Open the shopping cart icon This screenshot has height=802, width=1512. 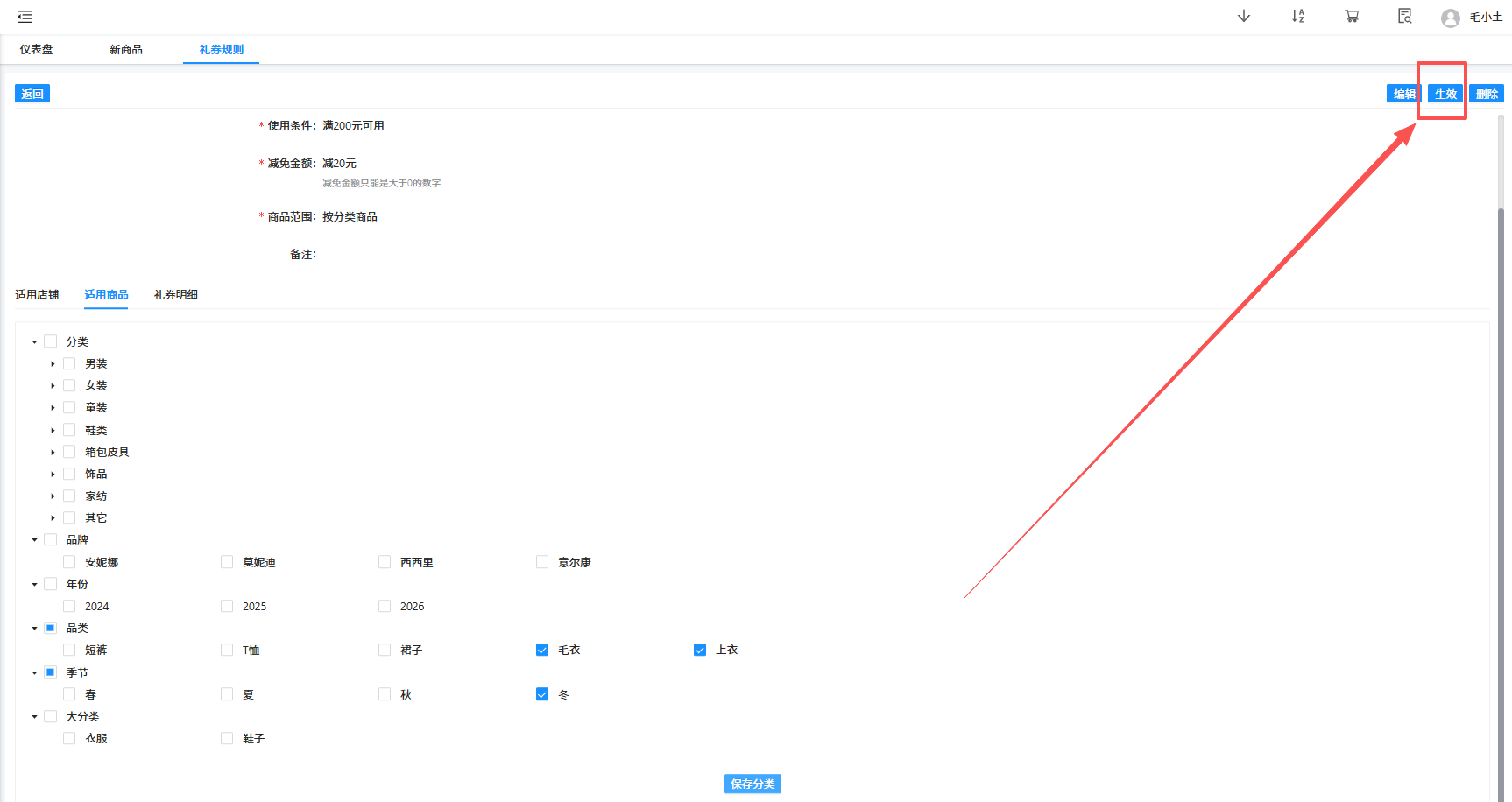click(1352, 17)
